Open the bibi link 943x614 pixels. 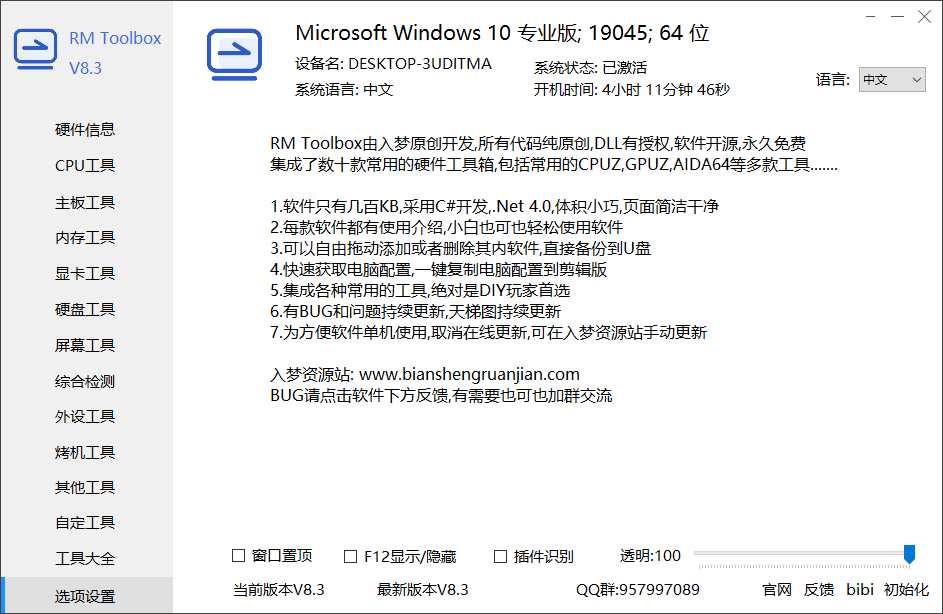click(860, 589)
